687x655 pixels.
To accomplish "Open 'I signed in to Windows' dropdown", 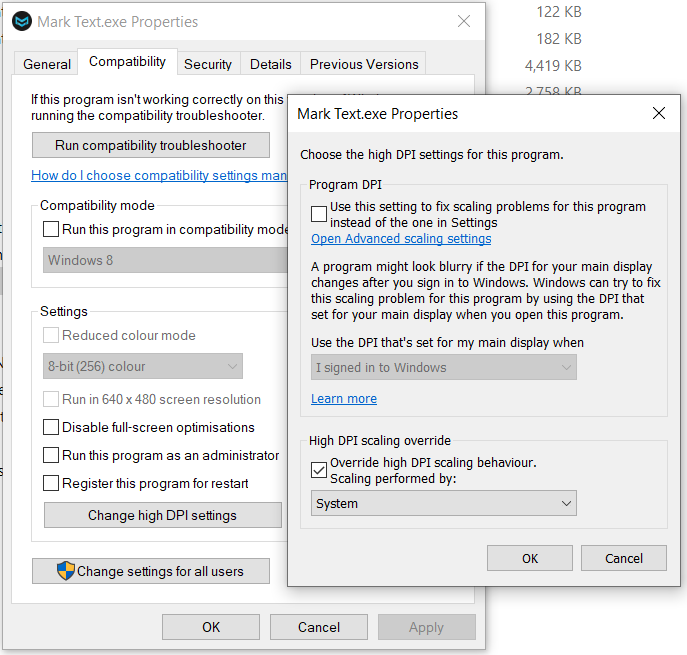I will coord(443,367).
